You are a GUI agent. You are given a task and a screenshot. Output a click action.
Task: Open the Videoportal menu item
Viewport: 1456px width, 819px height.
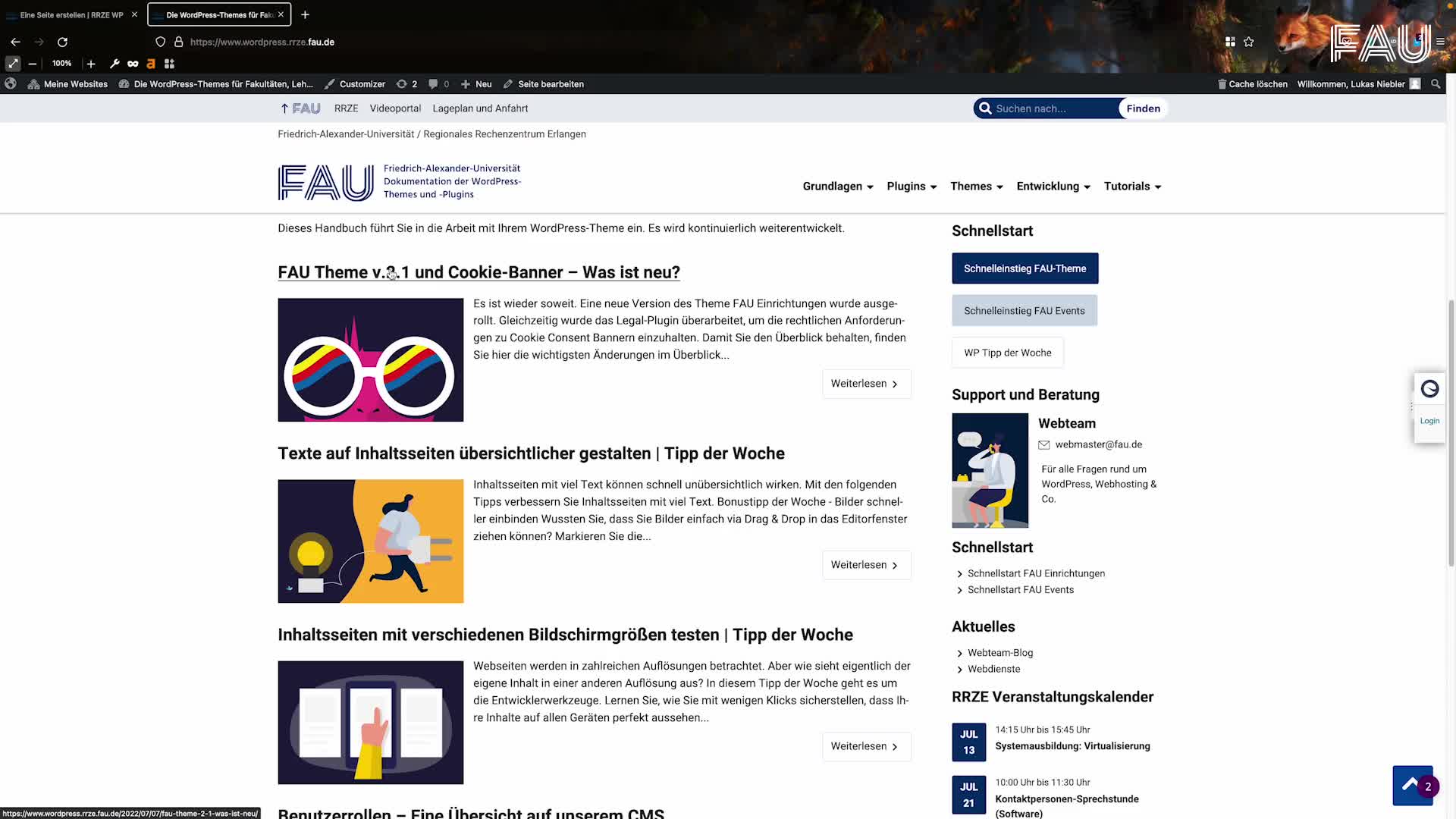pos(395,108)
